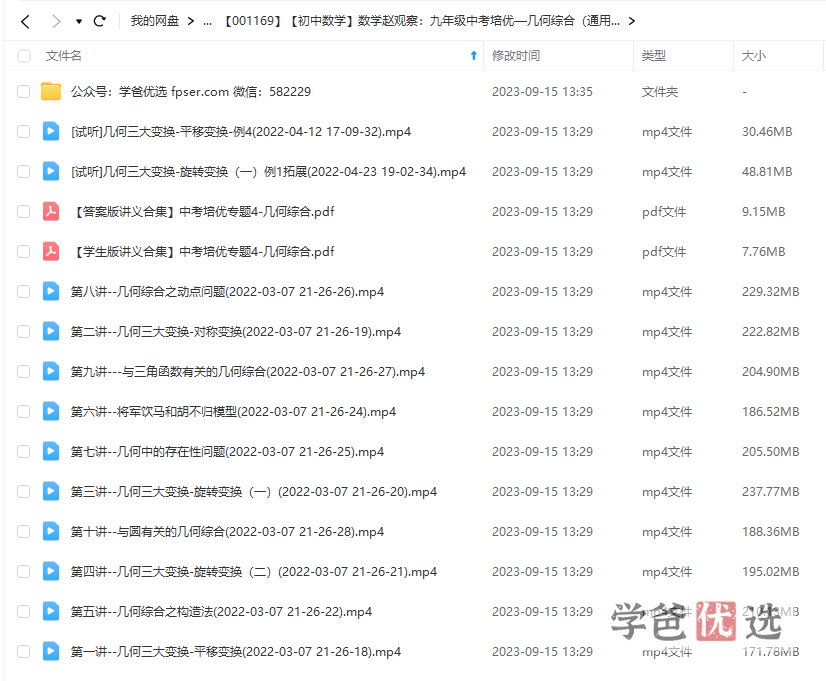Viewport: 826px width, 681px height.
Task: Click the video icon of 第五讲 file
Action: coord(51,611)
